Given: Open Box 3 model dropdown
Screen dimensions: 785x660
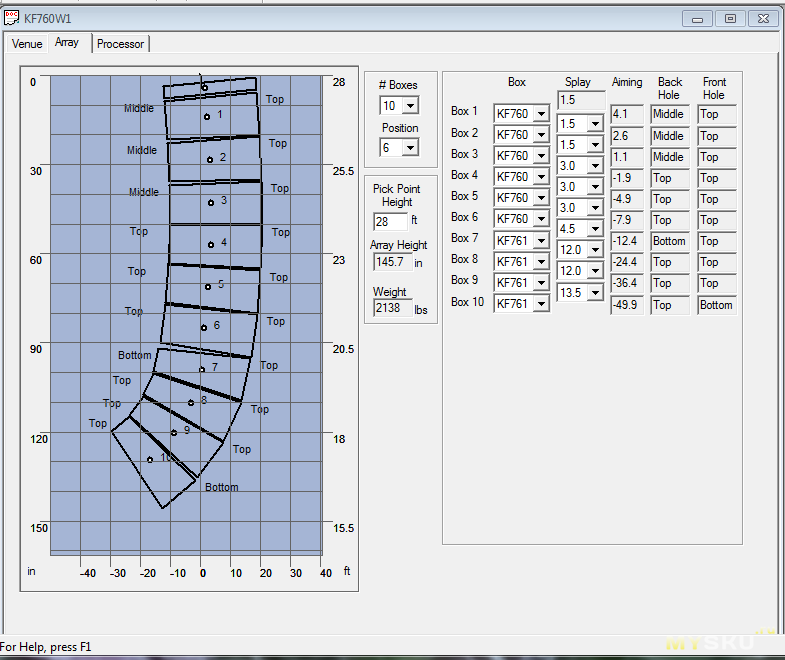Looking at the screenshot, I should point(541,156).
